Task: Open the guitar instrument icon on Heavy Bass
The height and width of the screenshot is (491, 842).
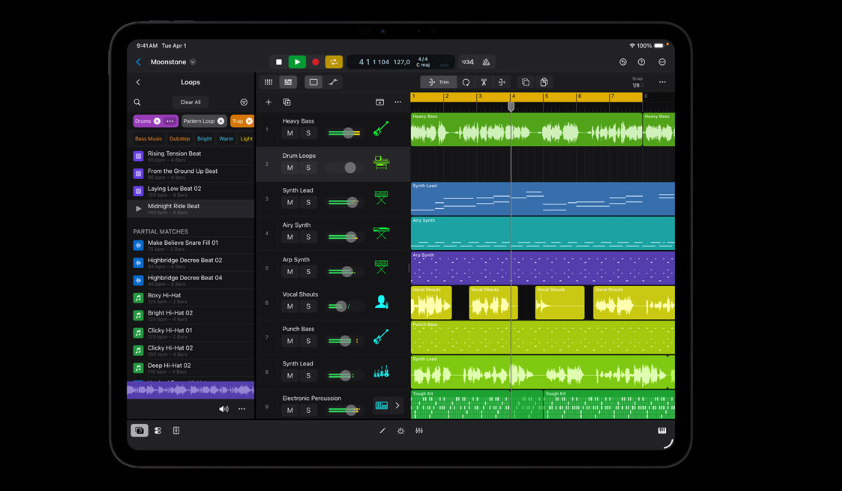Action: tap(381, 129)
